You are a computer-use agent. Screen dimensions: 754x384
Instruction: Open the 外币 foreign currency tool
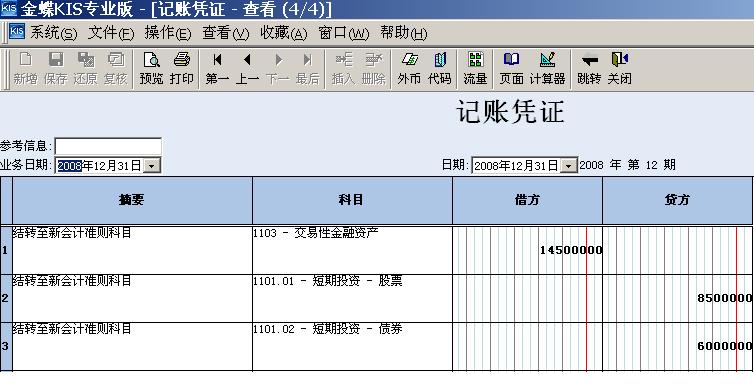pyautogui.click(x=409, y=69)
